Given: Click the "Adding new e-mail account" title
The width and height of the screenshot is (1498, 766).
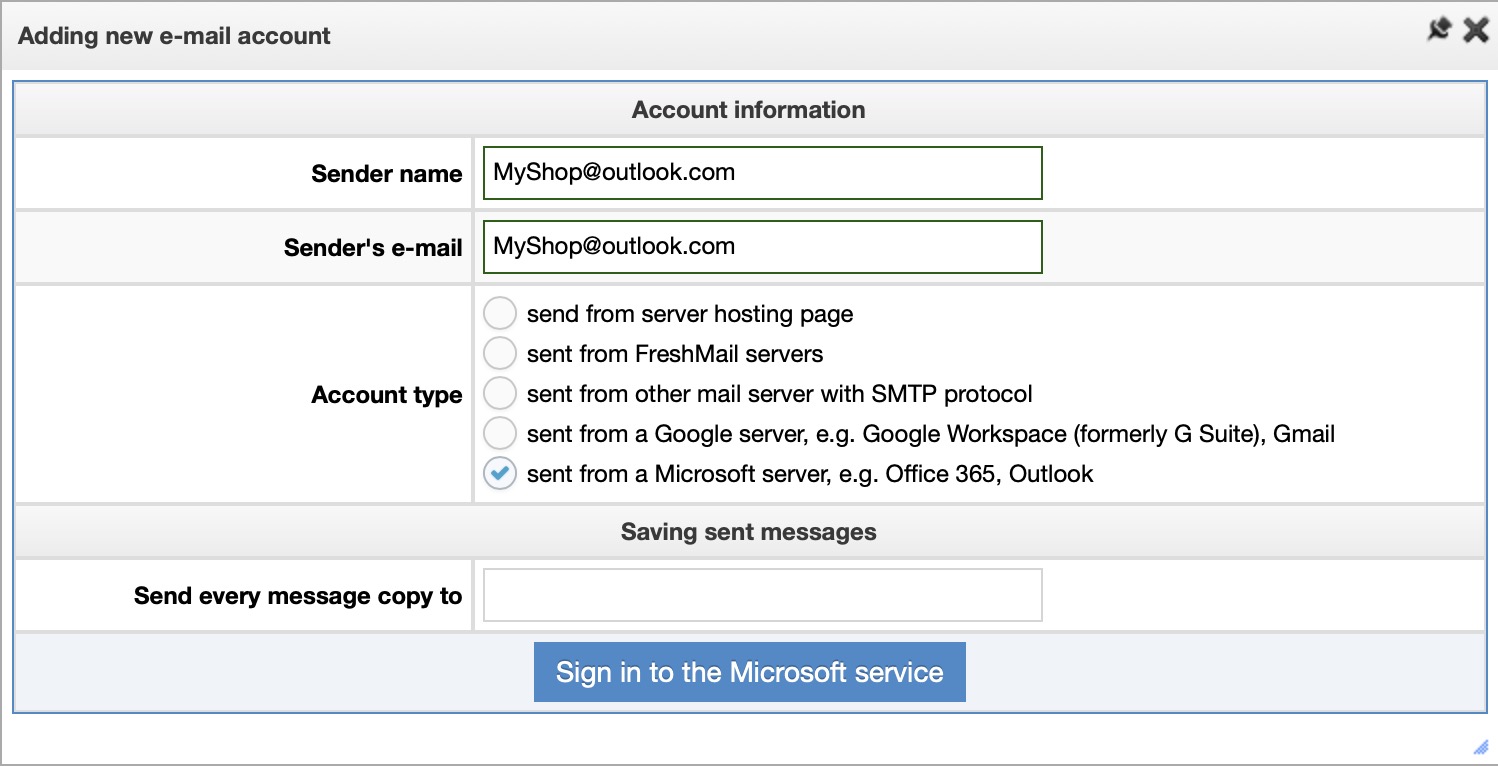Looking at the screenshot, I should point(174,36).
